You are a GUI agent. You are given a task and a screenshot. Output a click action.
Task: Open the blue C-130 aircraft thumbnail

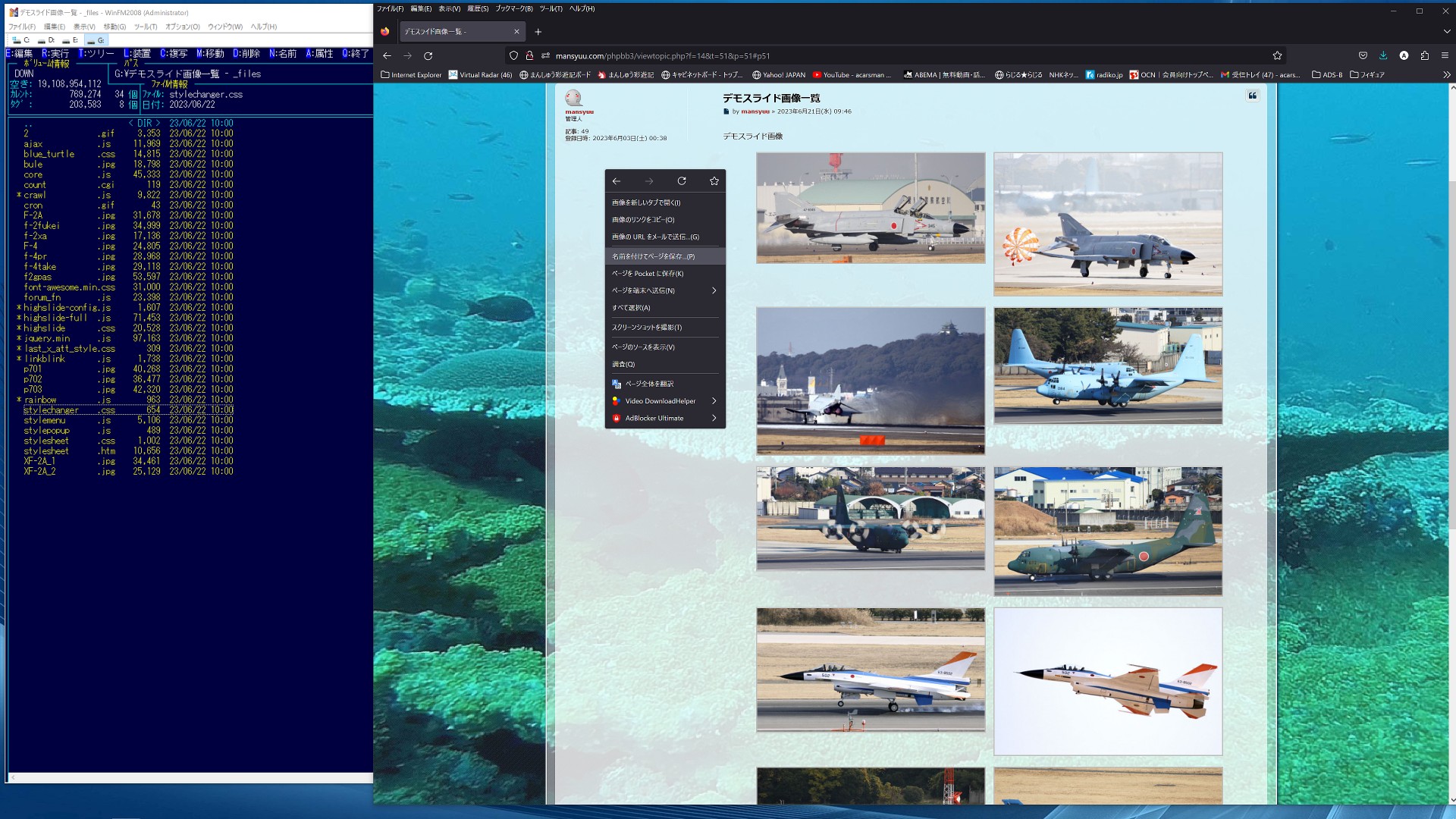click(1108, 366)
